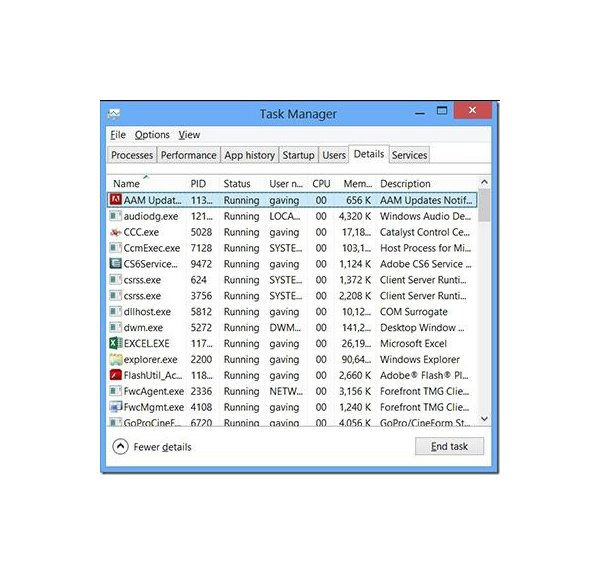
Task: Sort by the Description column header
Action: tap(405, 184)
